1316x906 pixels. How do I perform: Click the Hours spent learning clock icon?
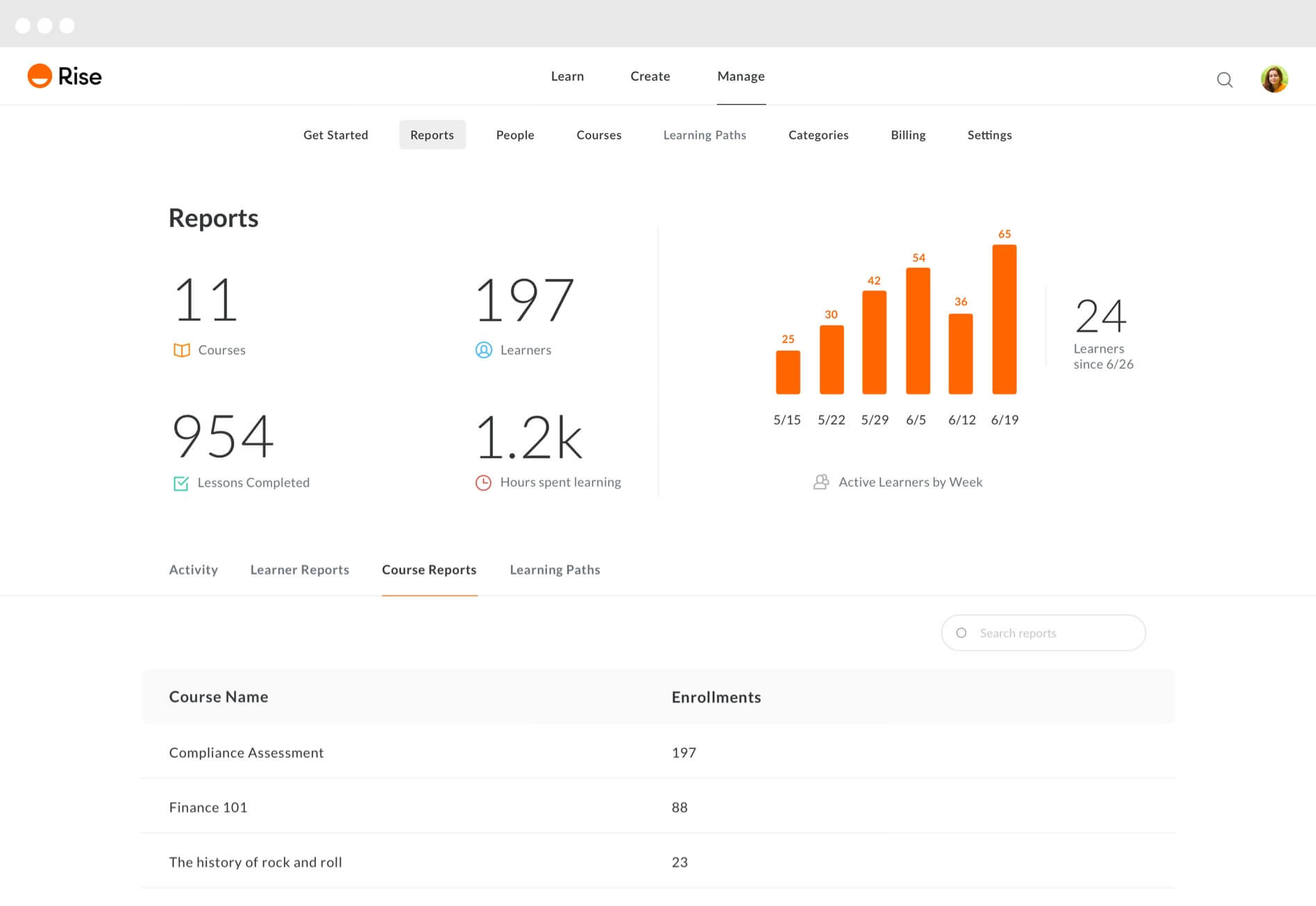[x=483, y=483]
